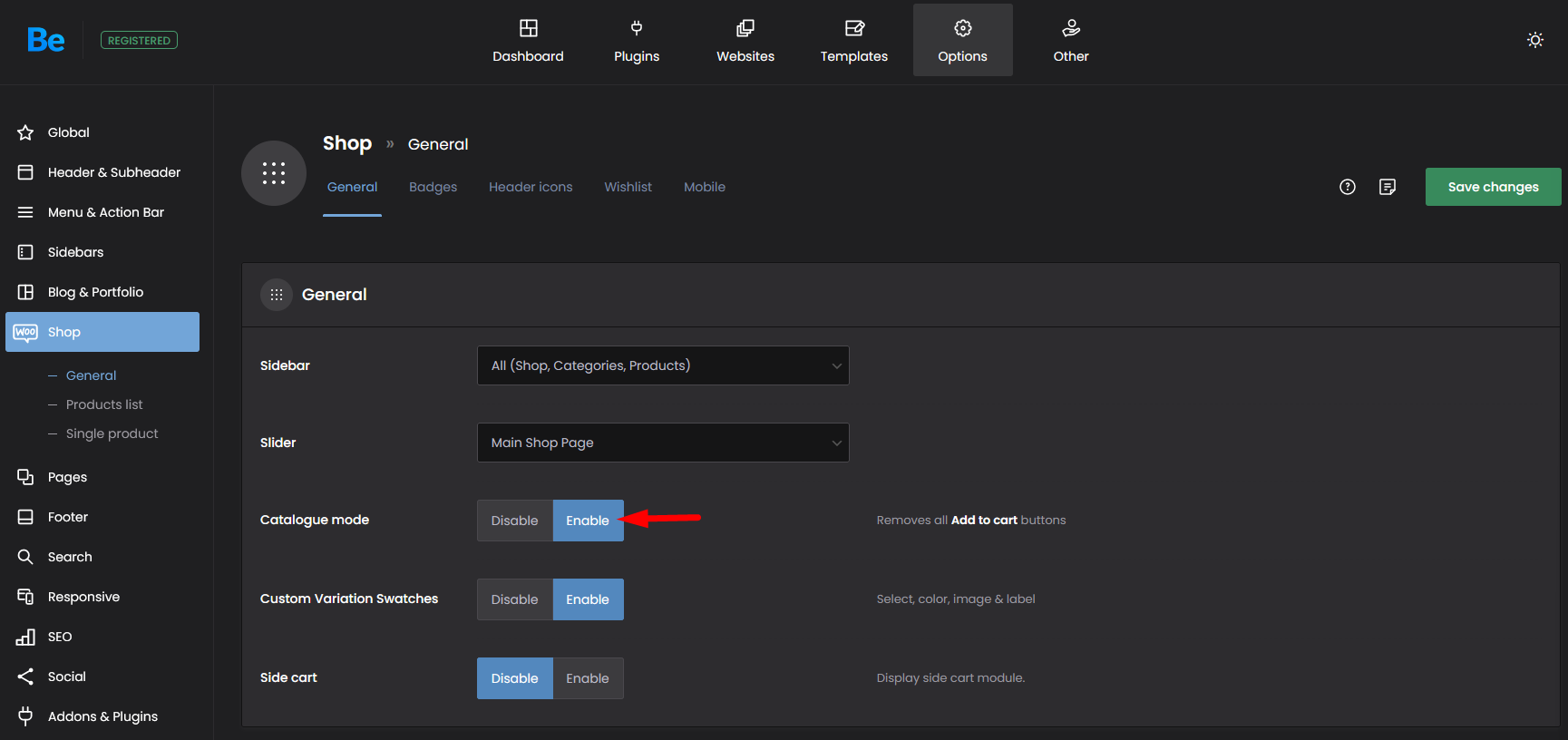Click the Menu & Action Bar hamburger icon
The width and height of the screenshot is (1568, 740).
point(25,212)
